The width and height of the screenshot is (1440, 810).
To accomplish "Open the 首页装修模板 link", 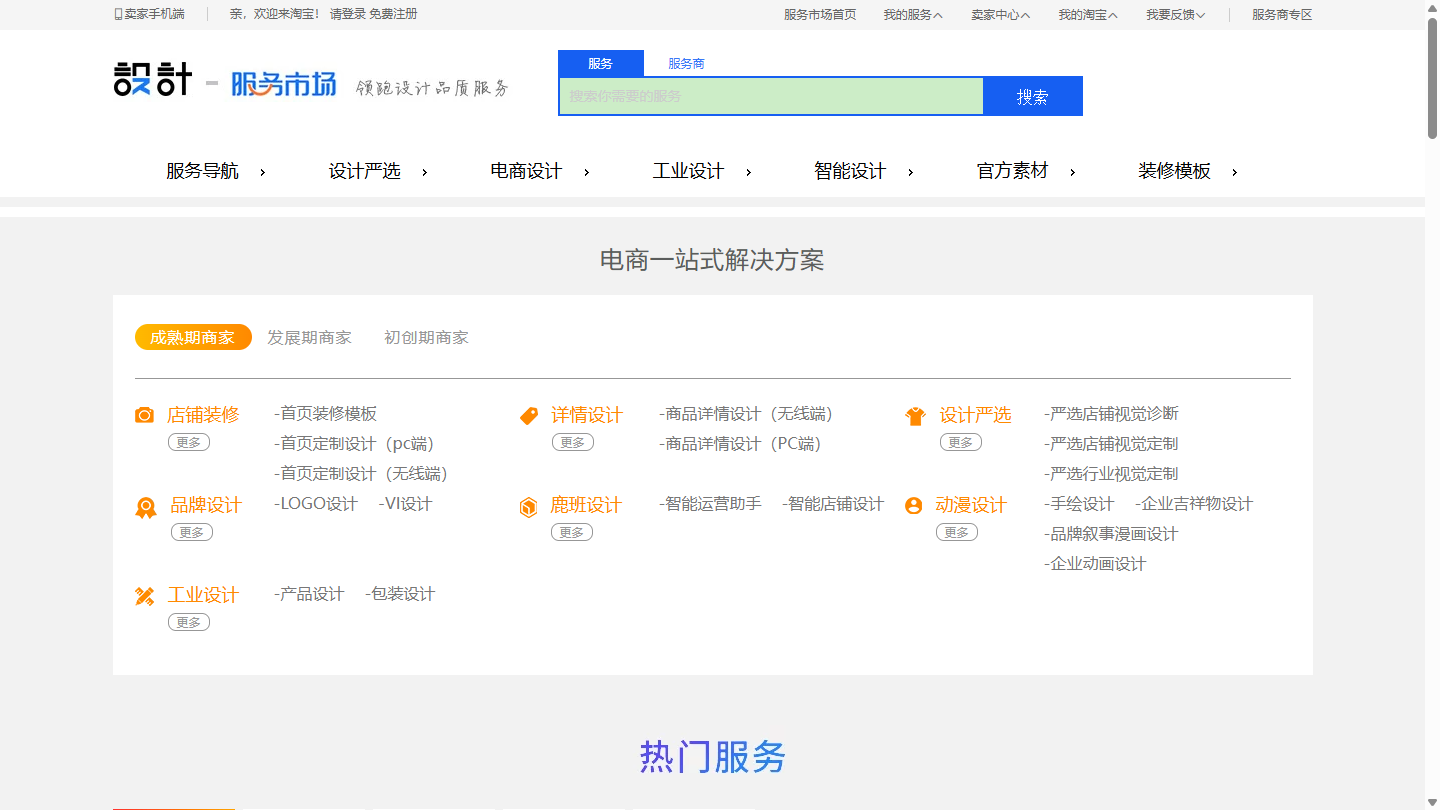I will (325, 413).
